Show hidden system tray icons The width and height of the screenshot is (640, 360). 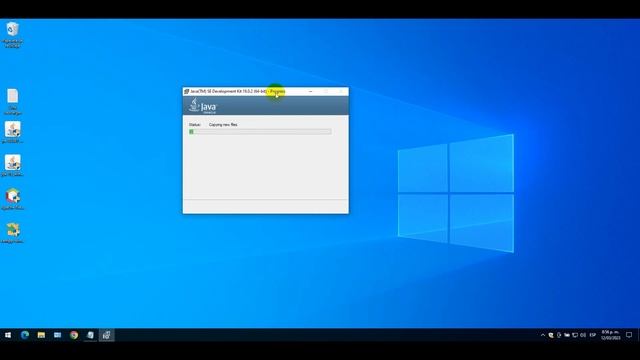[543, 335]
